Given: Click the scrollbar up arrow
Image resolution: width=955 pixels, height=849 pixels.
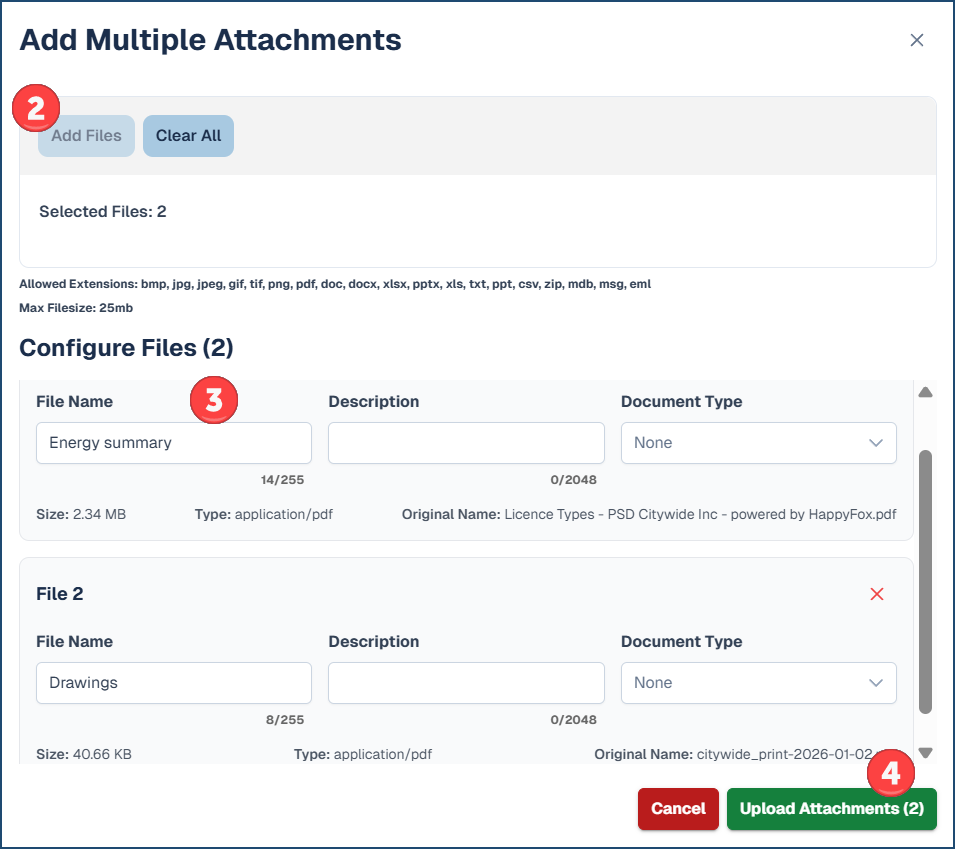Looking at the screenshot, I should pyautogui.click(x=925, y=392).
